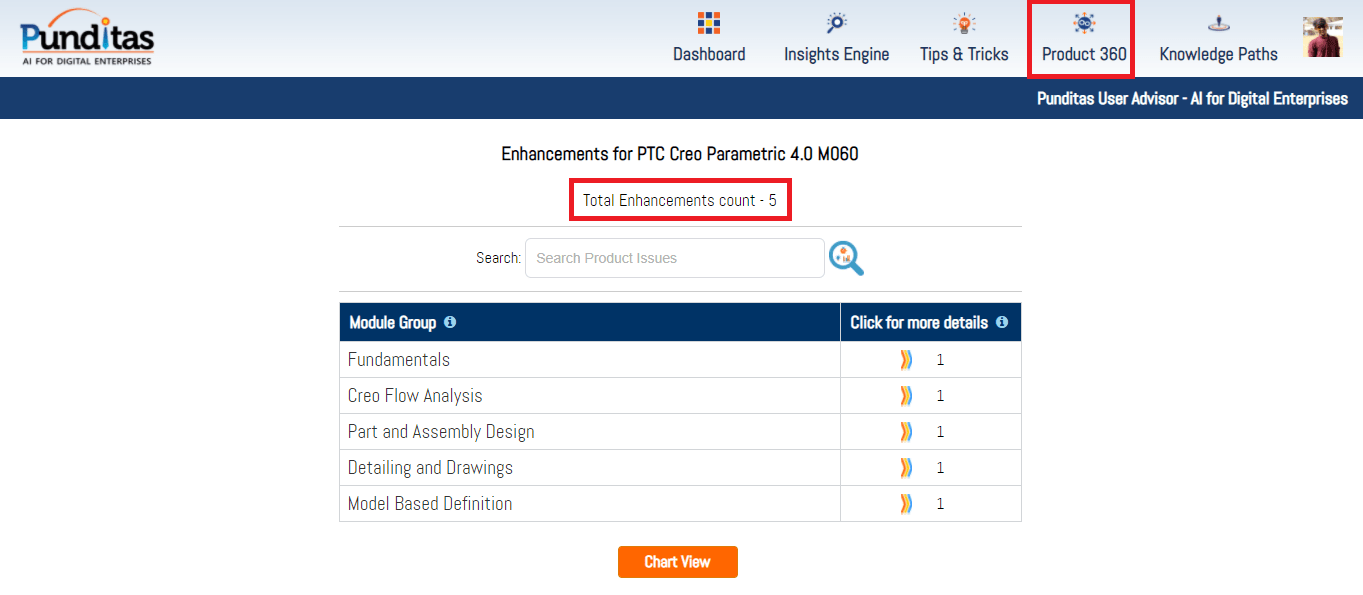Click the Product 360 icon

(1083, 23)
